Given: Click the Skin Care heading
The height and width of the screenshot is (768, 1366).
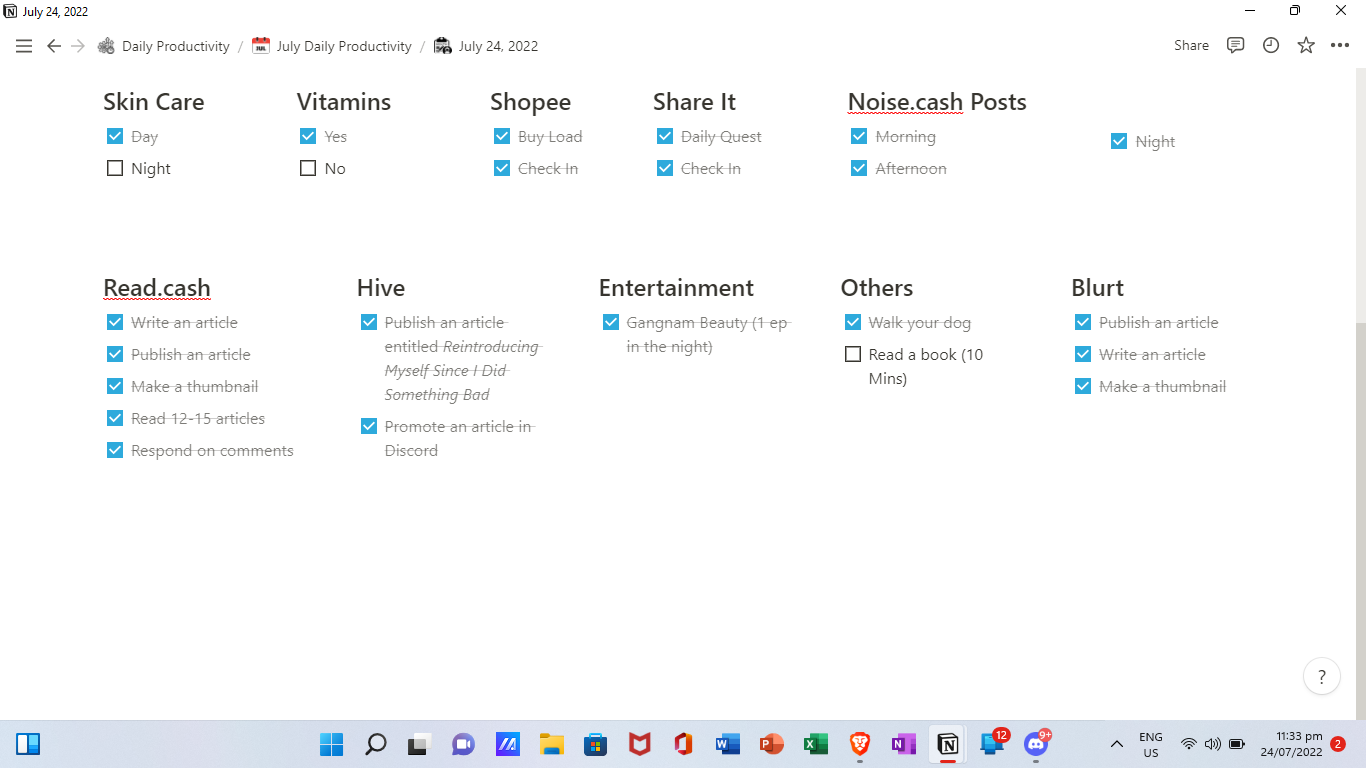Looking at the screenshot, I should click(154, 102).
